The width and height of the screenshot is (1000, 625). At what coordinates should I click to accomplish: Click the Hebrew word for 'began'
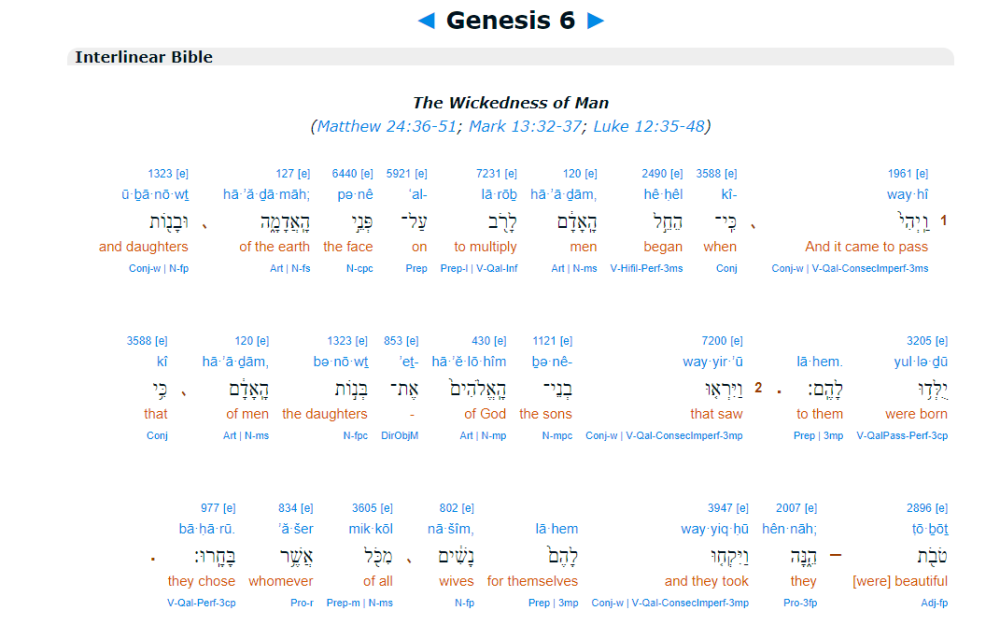pyautogui.click(x=663, y=221)
